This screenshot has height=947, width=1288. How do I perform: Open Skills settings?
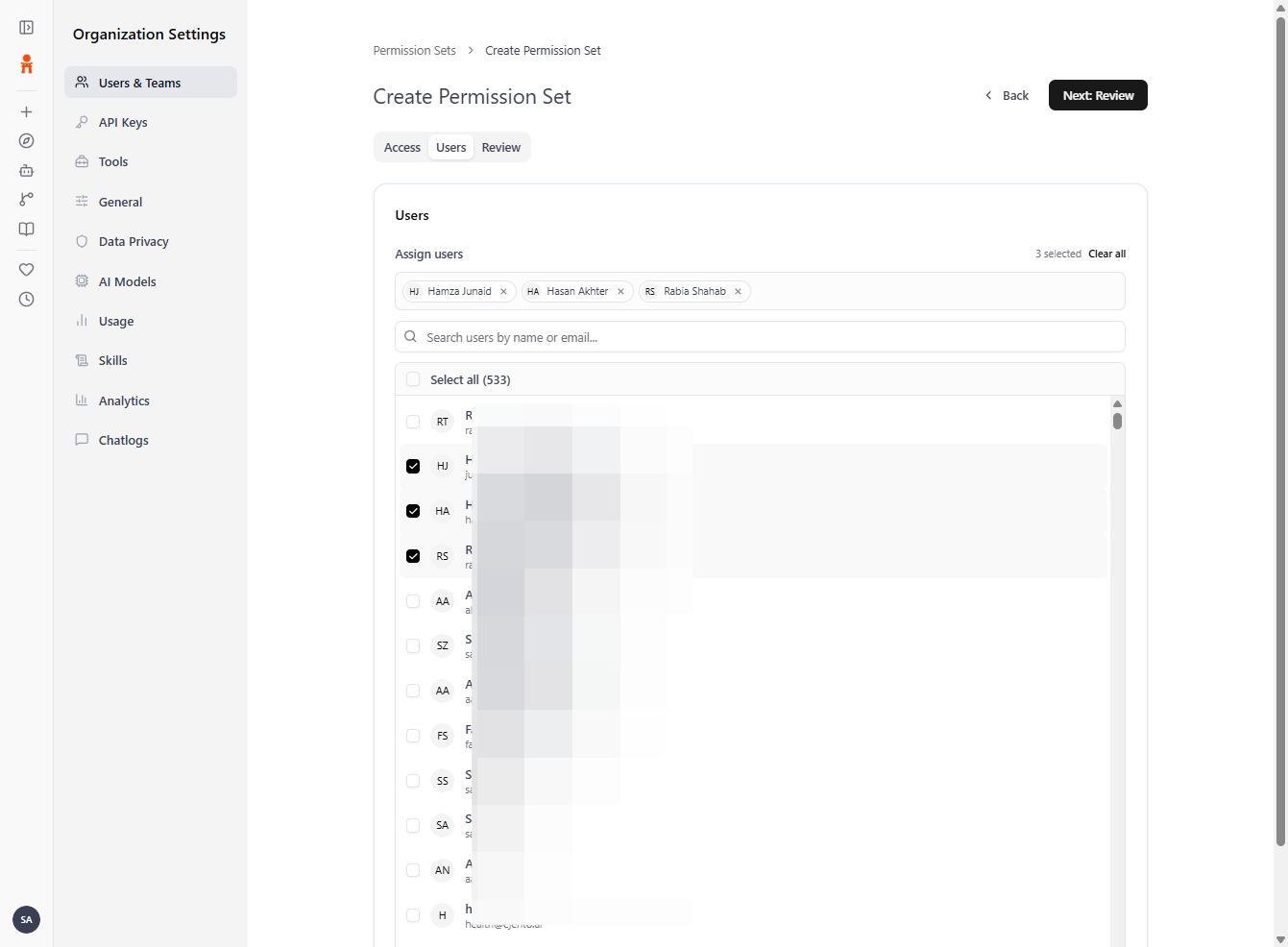coord(151,360)
